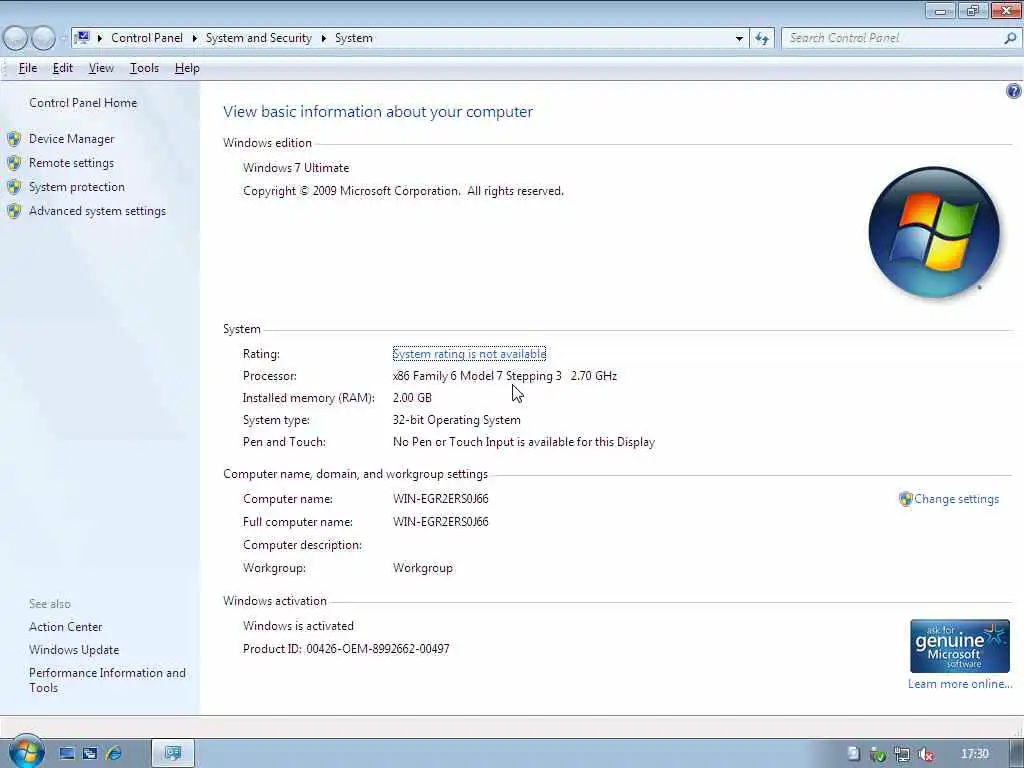Click the 2.00 GB installed memory value

412,398
